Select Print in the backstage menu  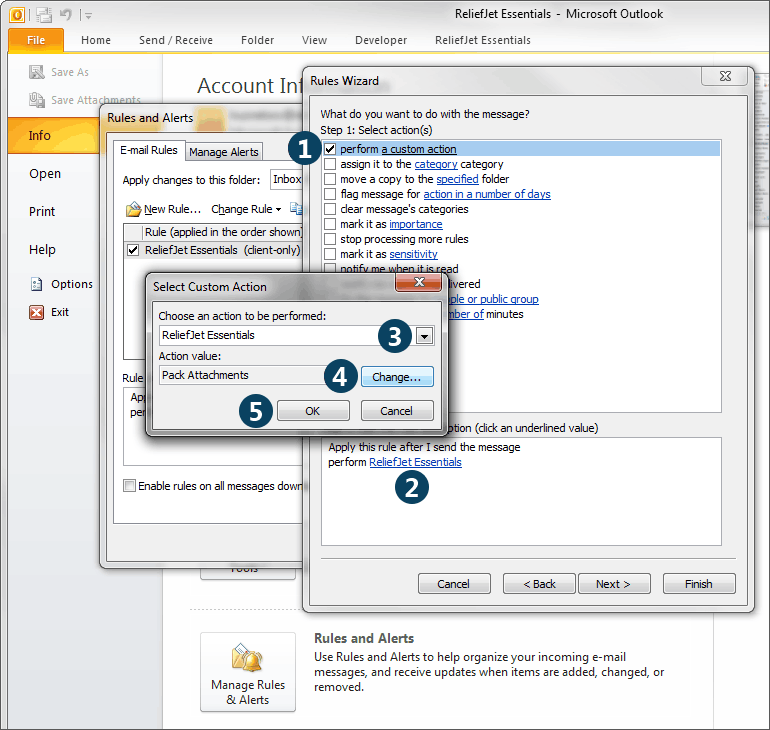42,212
